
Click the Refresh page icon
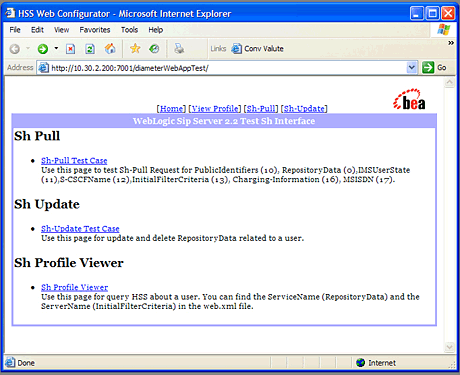point(90,49)
